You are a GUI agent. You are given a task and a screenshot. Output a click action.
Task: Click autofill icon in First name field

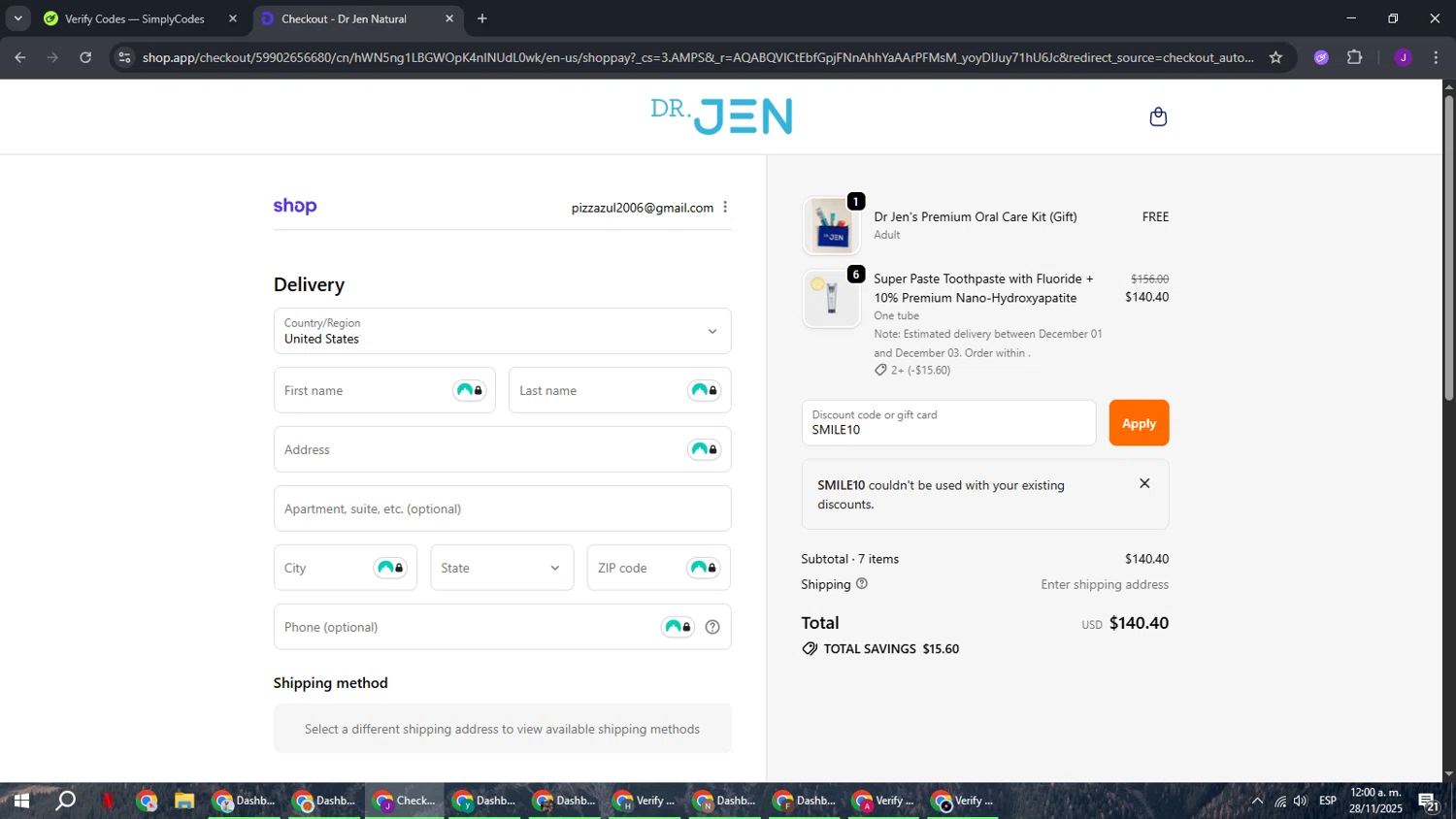pos(470,390)
